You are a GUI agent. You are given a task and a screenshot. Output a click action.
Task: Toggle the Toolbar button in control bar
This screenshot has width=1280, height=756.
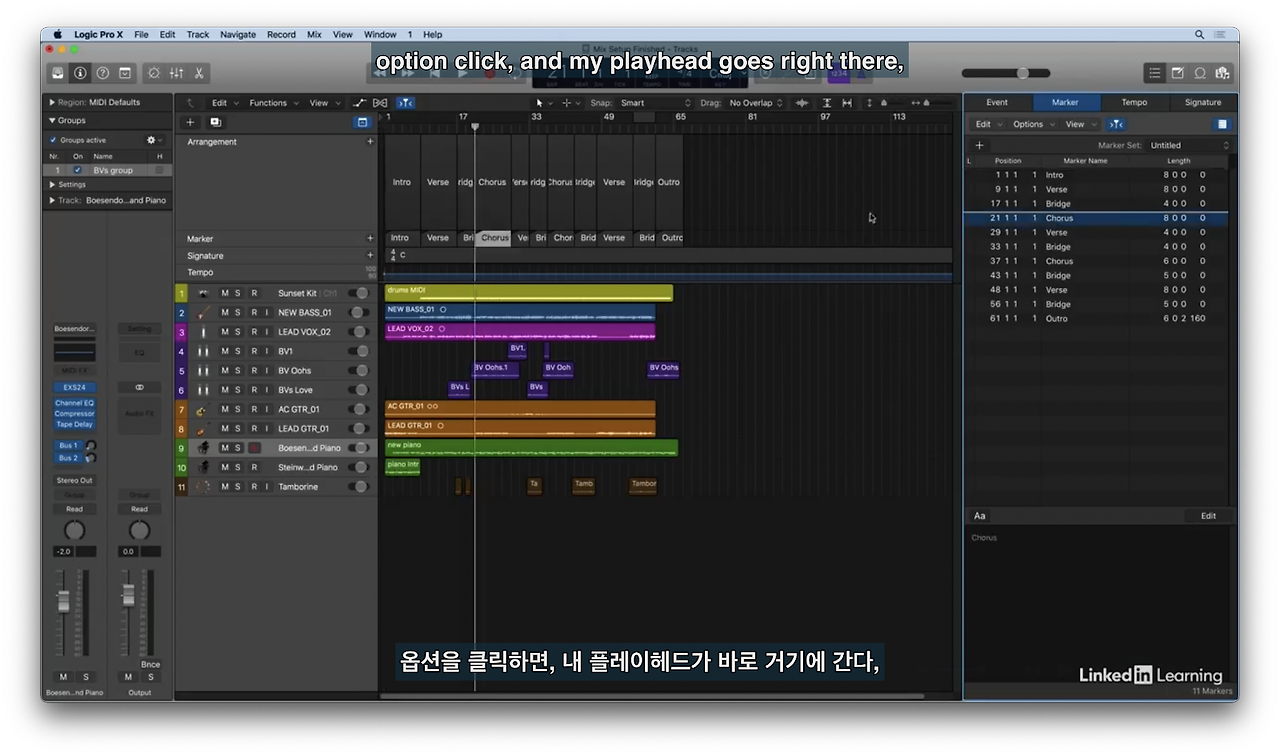click(125, 73)
